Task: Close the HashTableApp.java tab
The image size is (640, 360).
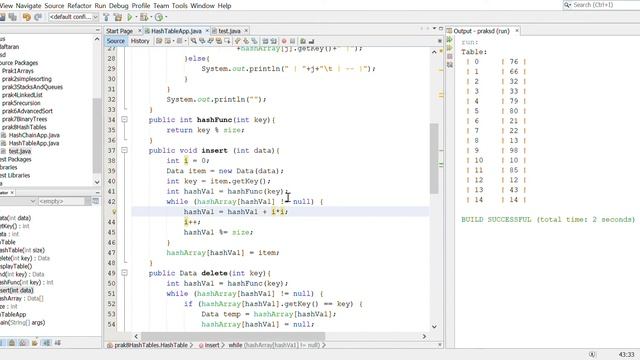Action: coord(207,31)
